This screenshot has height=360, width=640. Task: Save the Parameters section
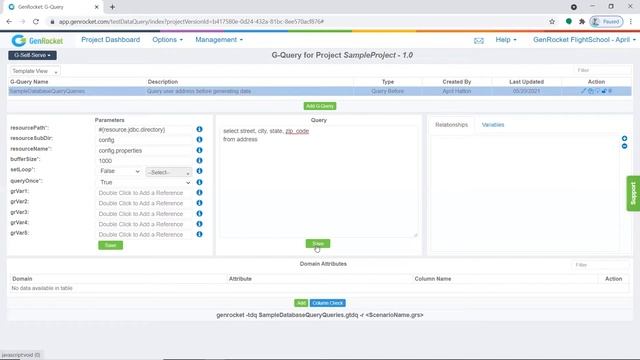tap(110, 245)
